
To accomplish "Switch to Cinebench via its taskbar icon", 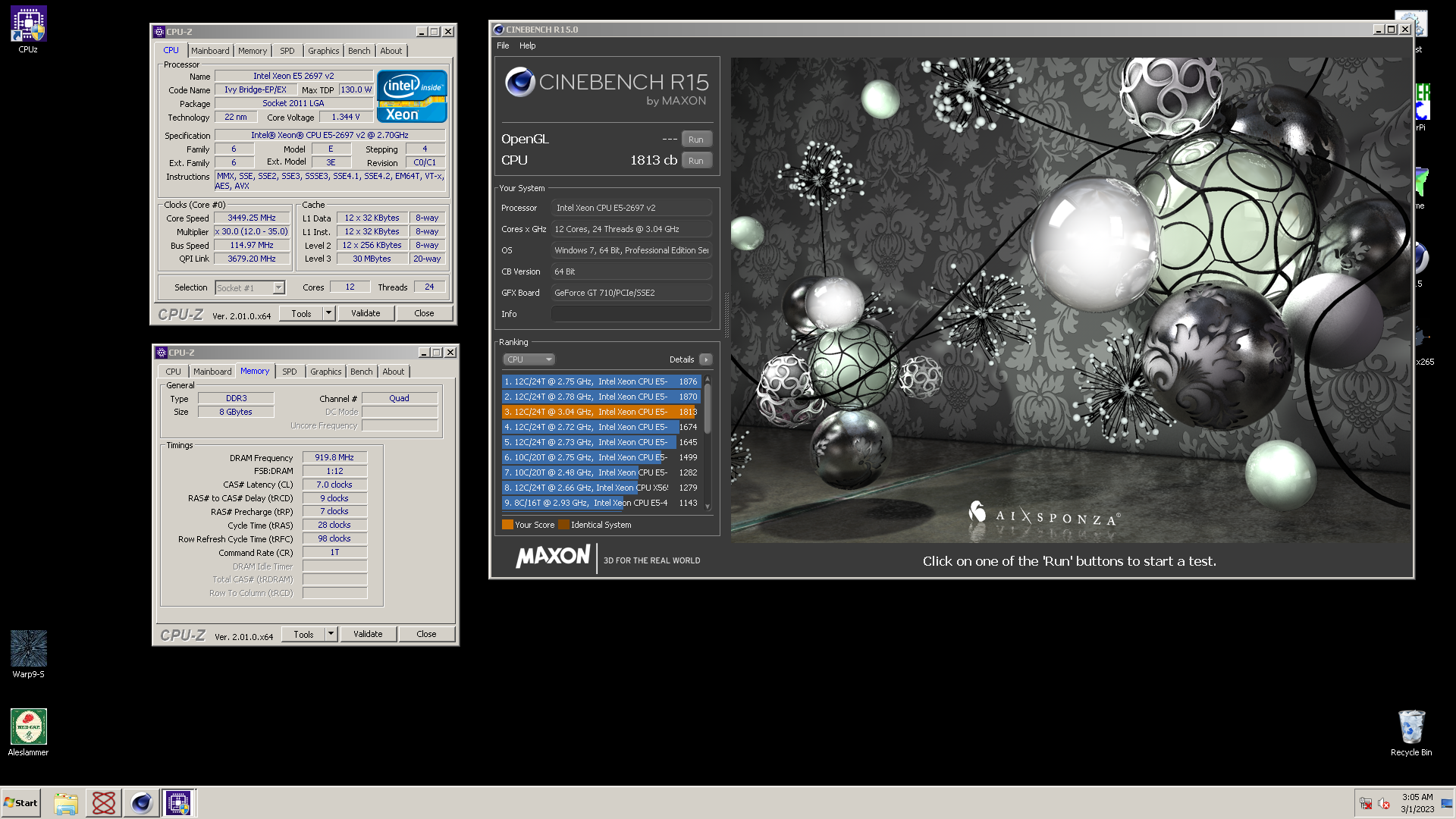I will pyautogui.click(x=141, y=803).
